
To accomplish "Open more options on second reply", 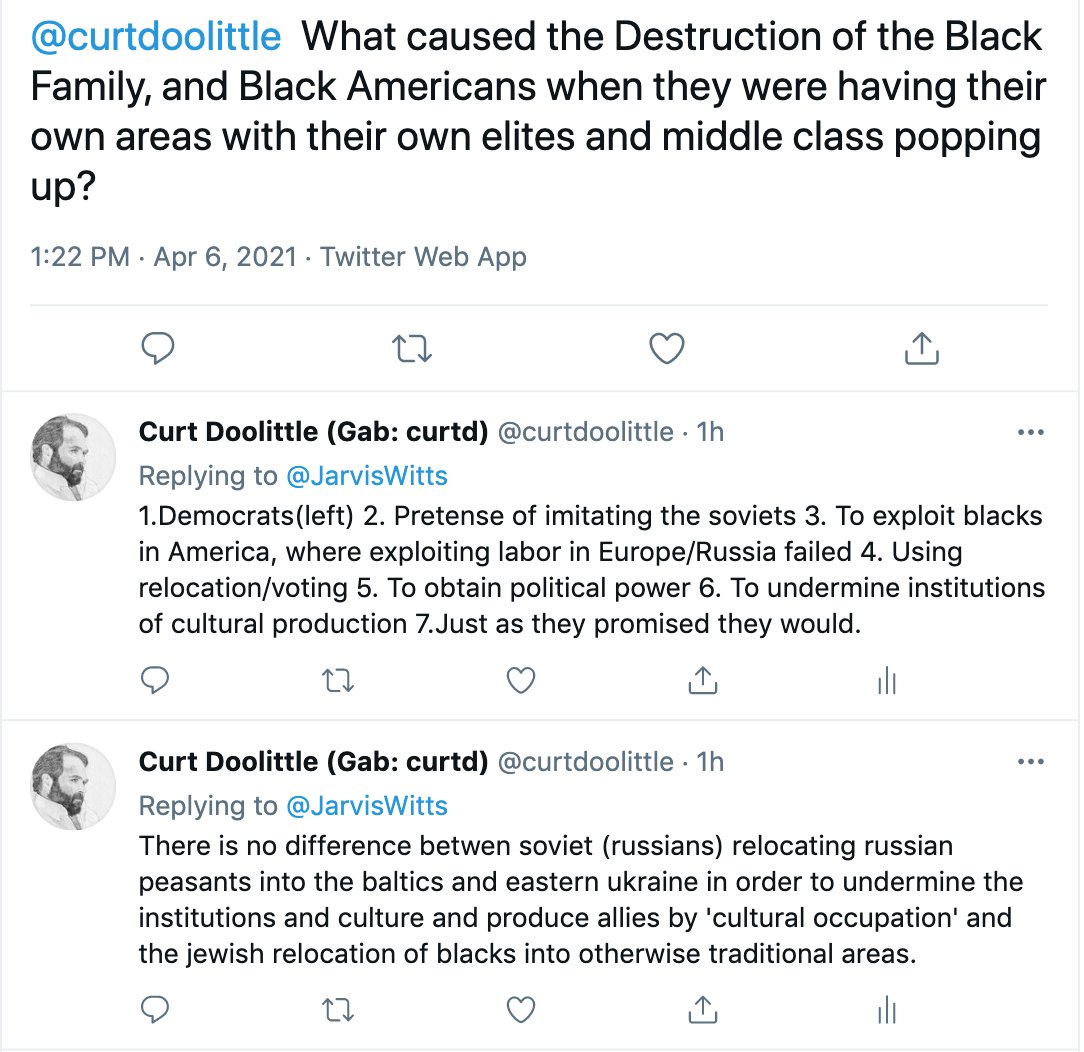I will coord(1029,762).
